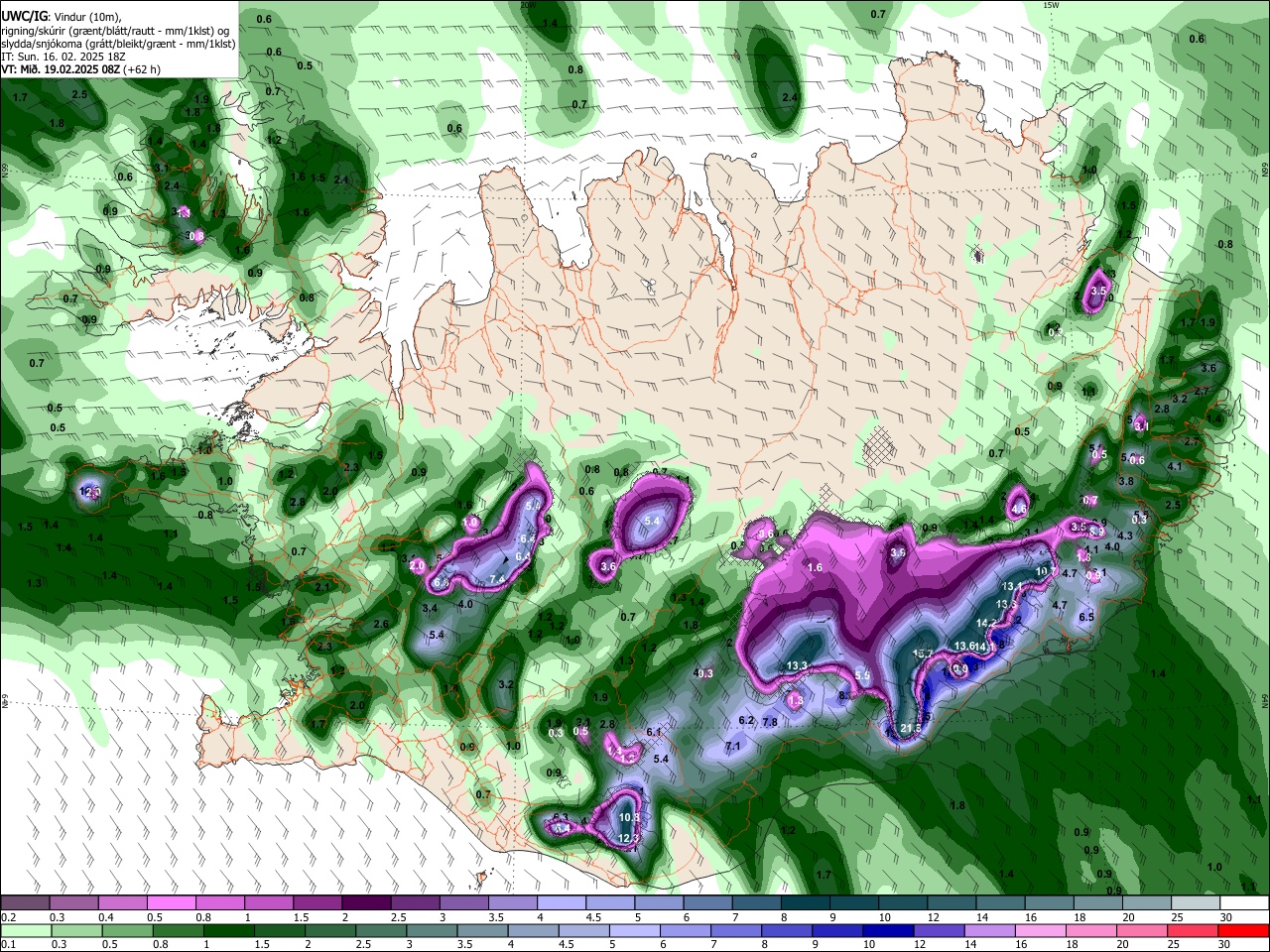This screenshot has width=1270, height=952.
Task: Click the '21.5' precipitation value on the south coast
Action: click(x=912, y=729)
